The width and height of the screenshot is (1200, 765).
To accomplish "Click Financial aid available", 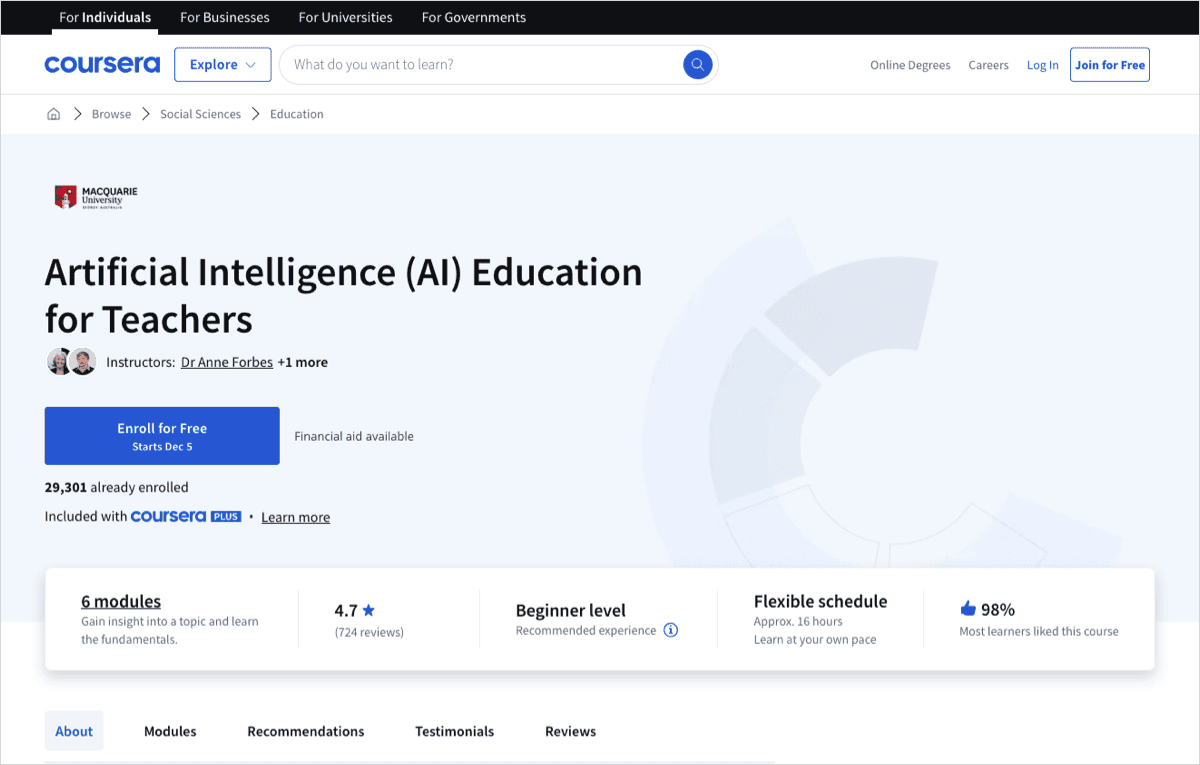I will (x=354, y=436).
